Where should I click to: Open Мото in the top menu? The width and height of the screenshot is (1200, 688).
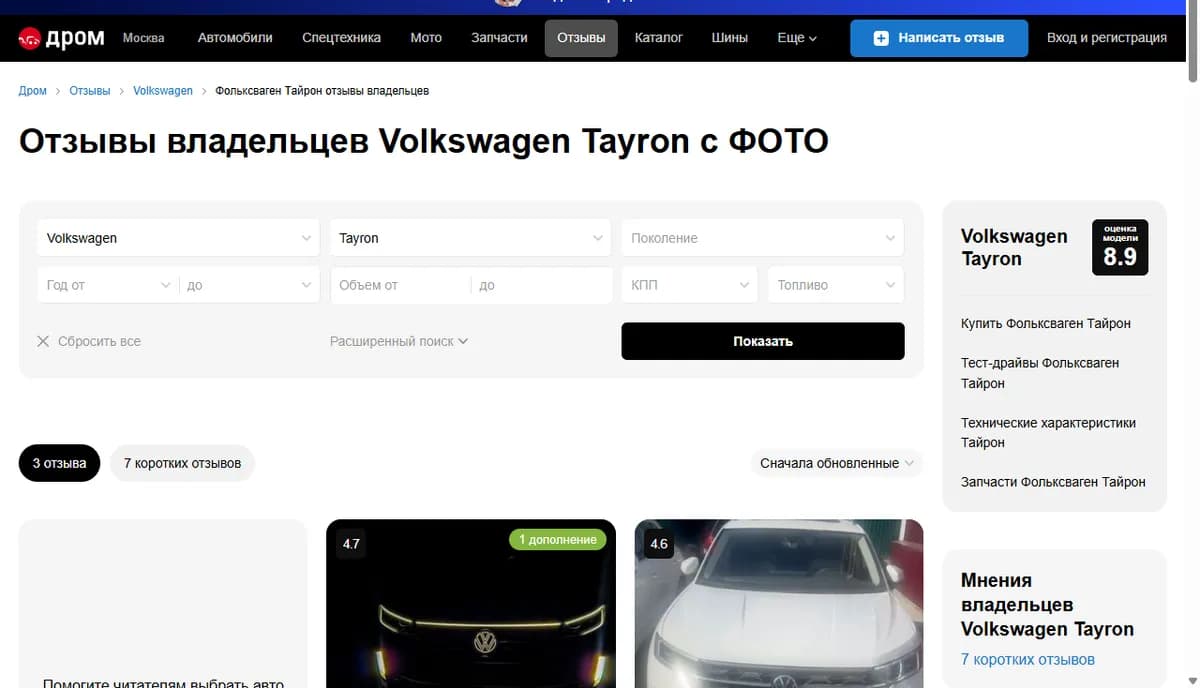pos(426,38)
